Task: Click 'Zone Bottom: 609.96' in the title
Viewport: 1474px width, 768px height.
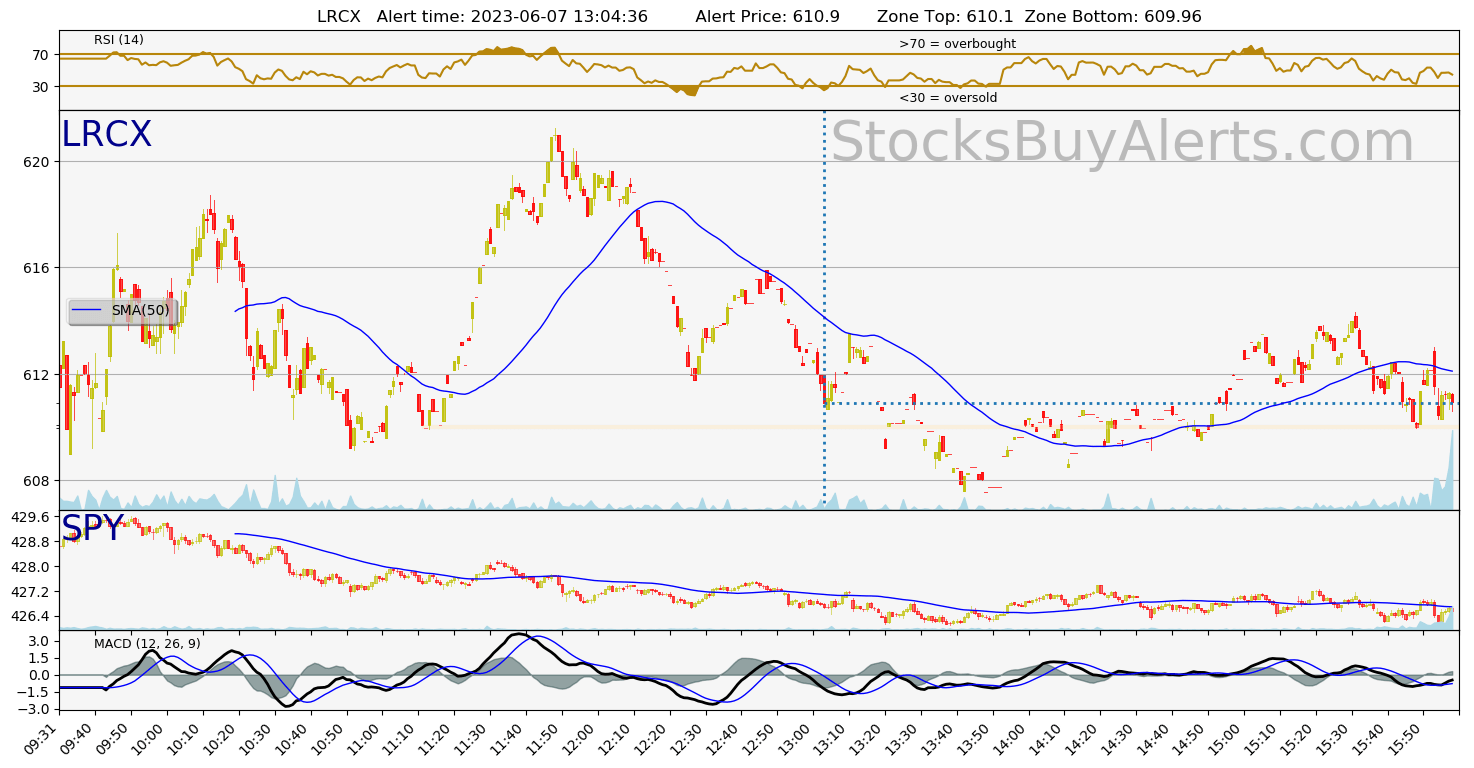Action: 1111,17
